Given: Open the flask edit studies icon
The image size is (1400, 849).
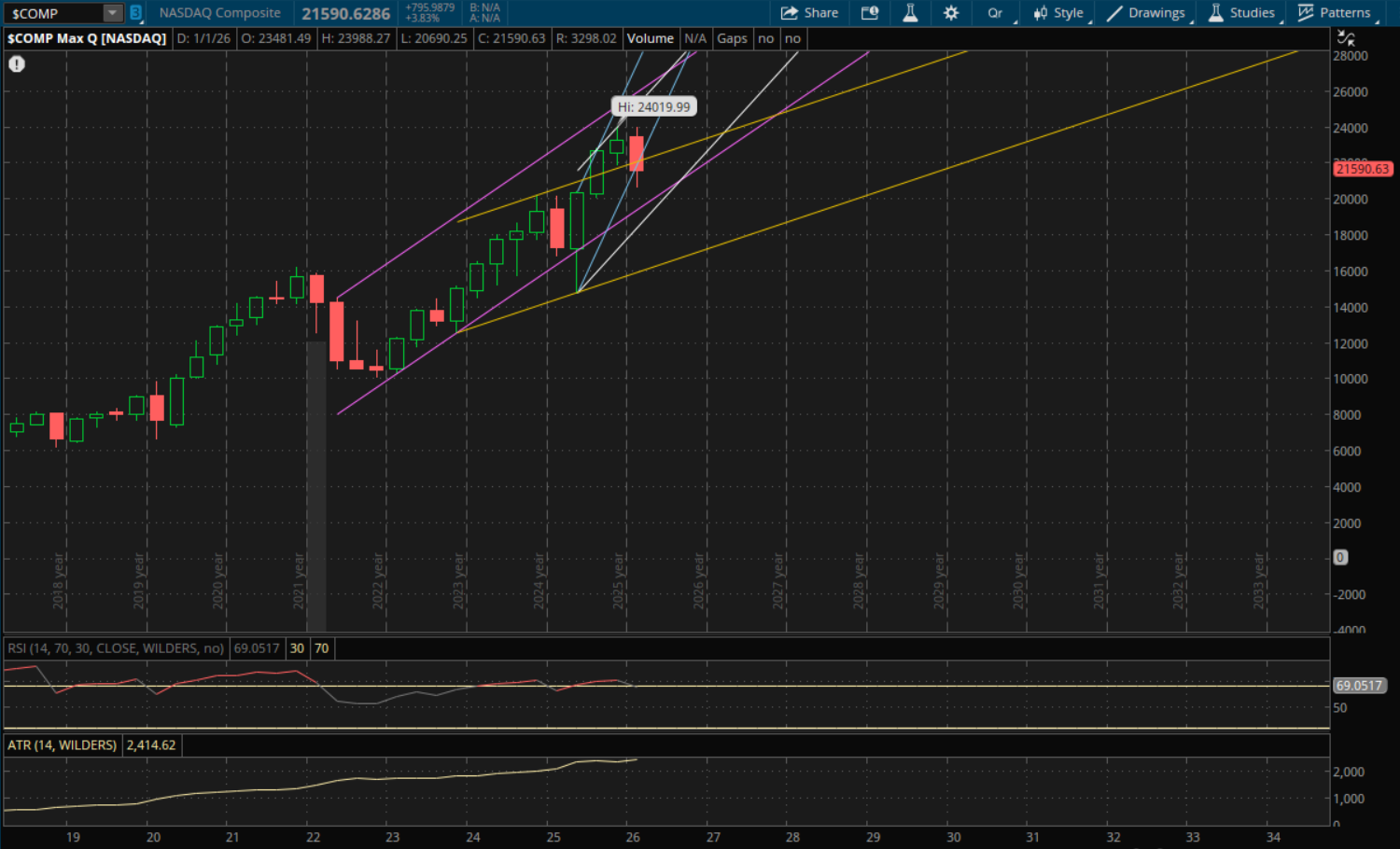Looking at the screenshot, I should click(x=910, y=13).
